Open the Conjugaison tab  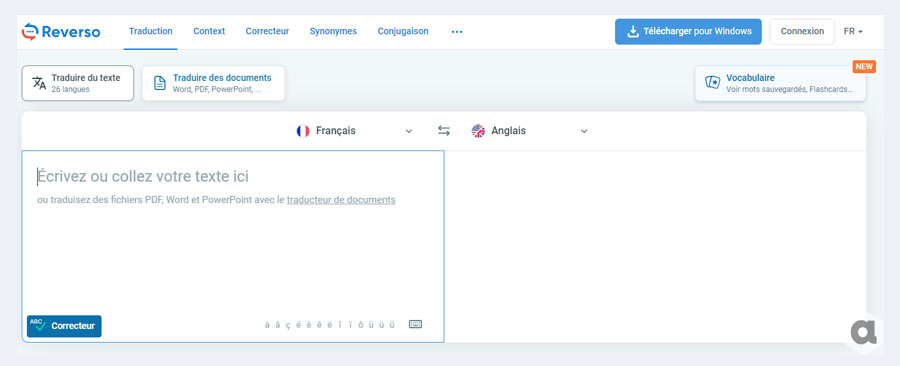[403, 31]
